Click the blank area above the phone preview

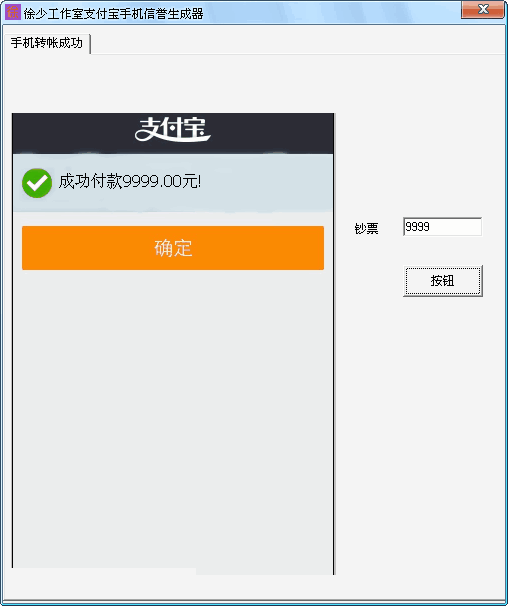coord(173,83)
